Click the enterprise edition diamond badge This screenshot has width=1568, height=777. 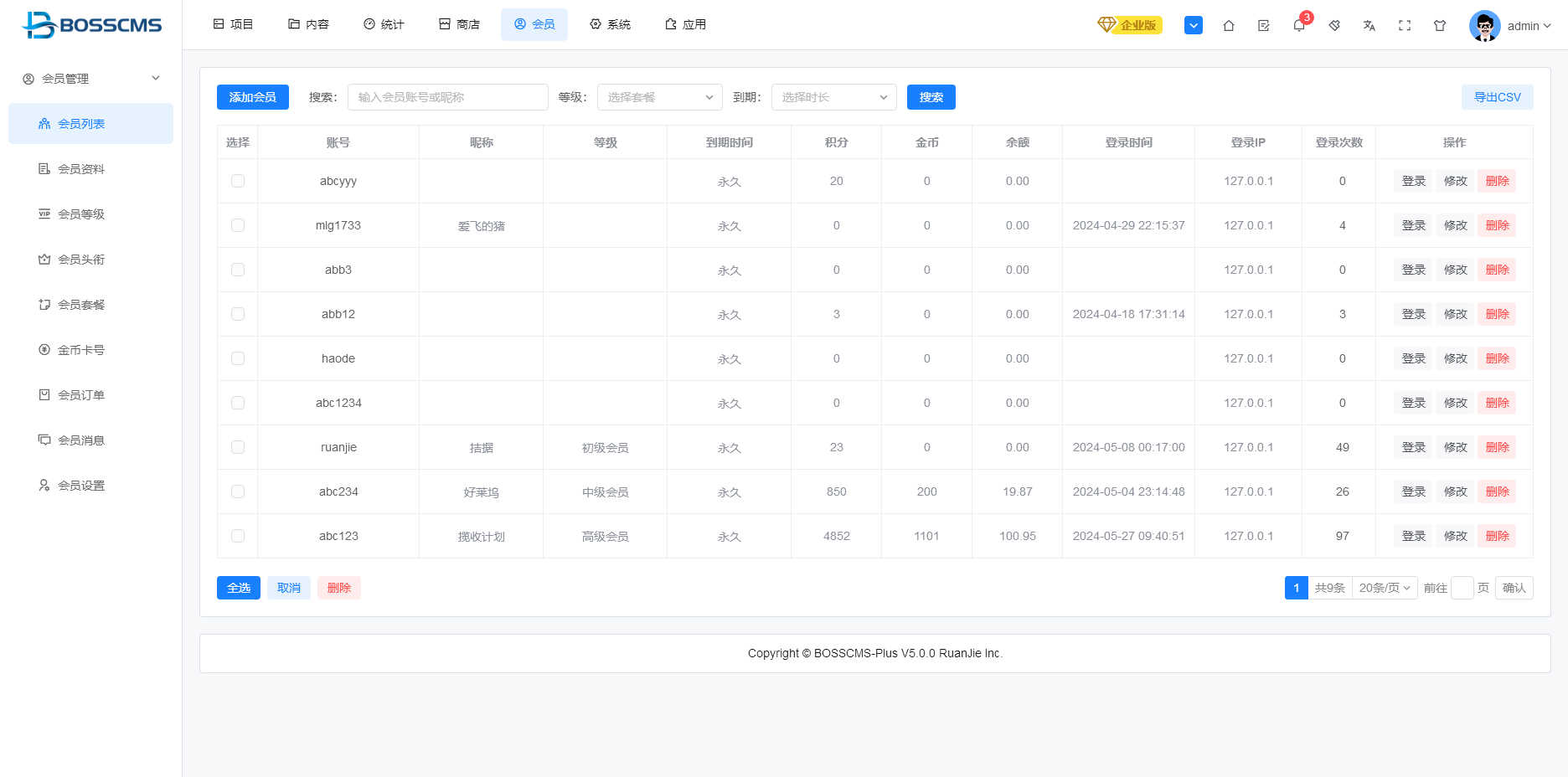(x=1130, y=25)
